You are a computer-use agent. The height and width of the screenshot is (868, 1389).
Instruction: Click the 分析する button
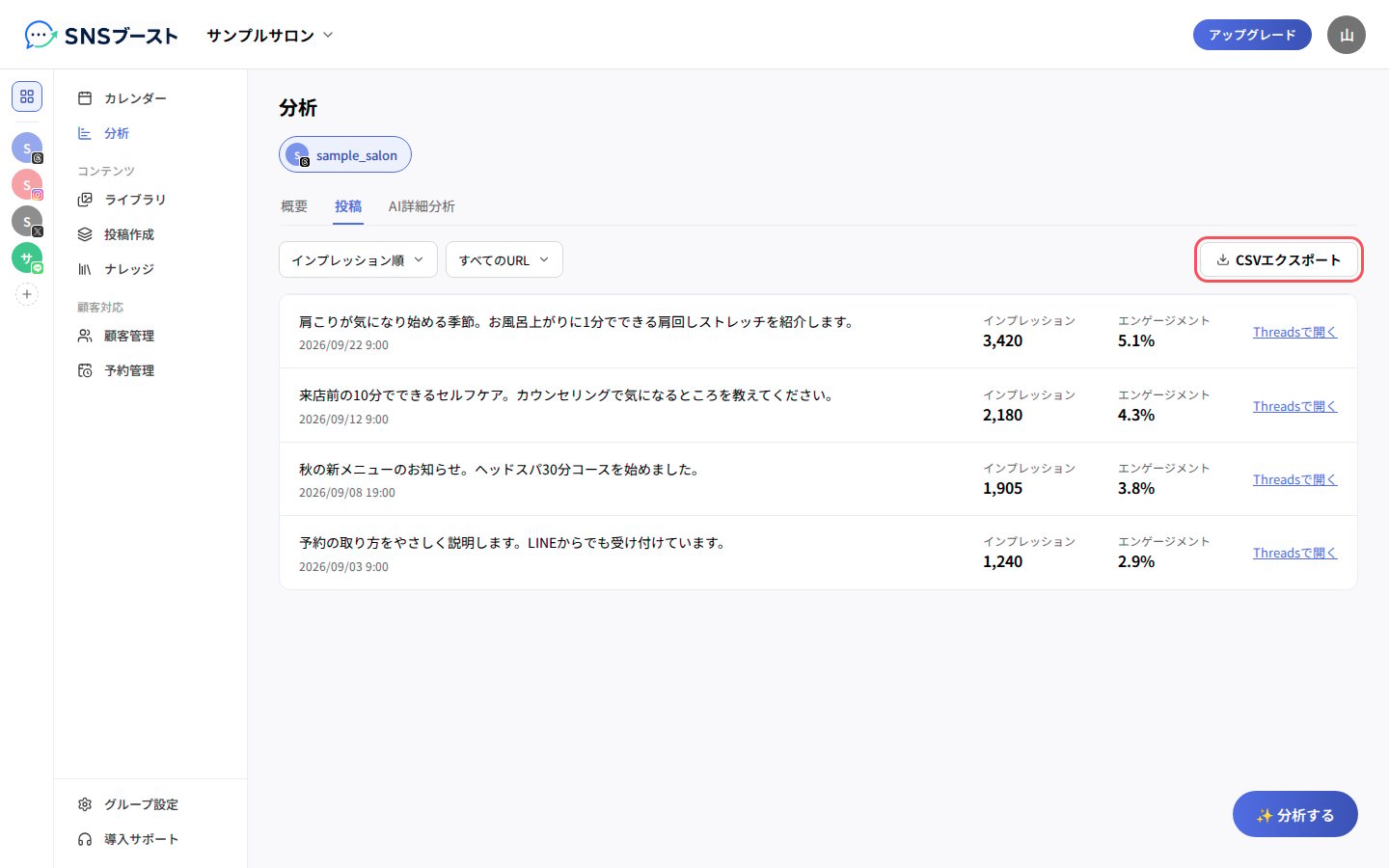[1295, 815]
